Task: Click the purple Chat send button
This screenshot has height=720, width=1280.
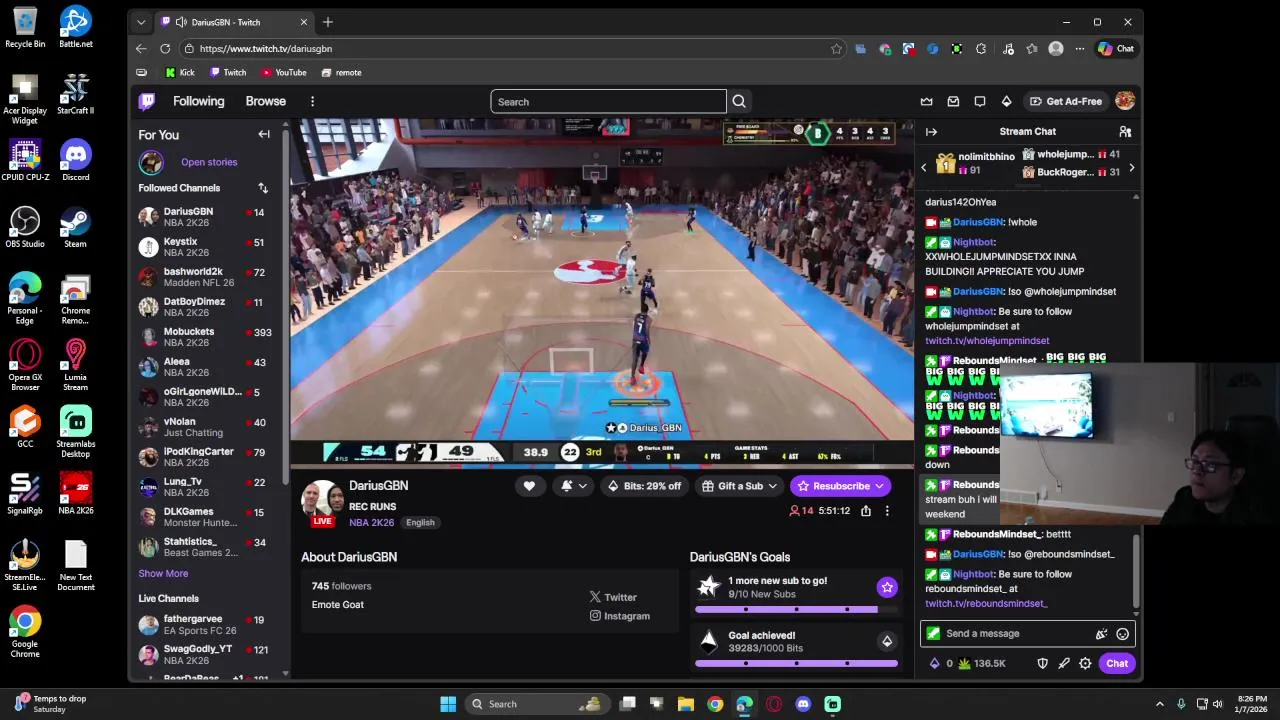Action: click(x=1116, y=663)
